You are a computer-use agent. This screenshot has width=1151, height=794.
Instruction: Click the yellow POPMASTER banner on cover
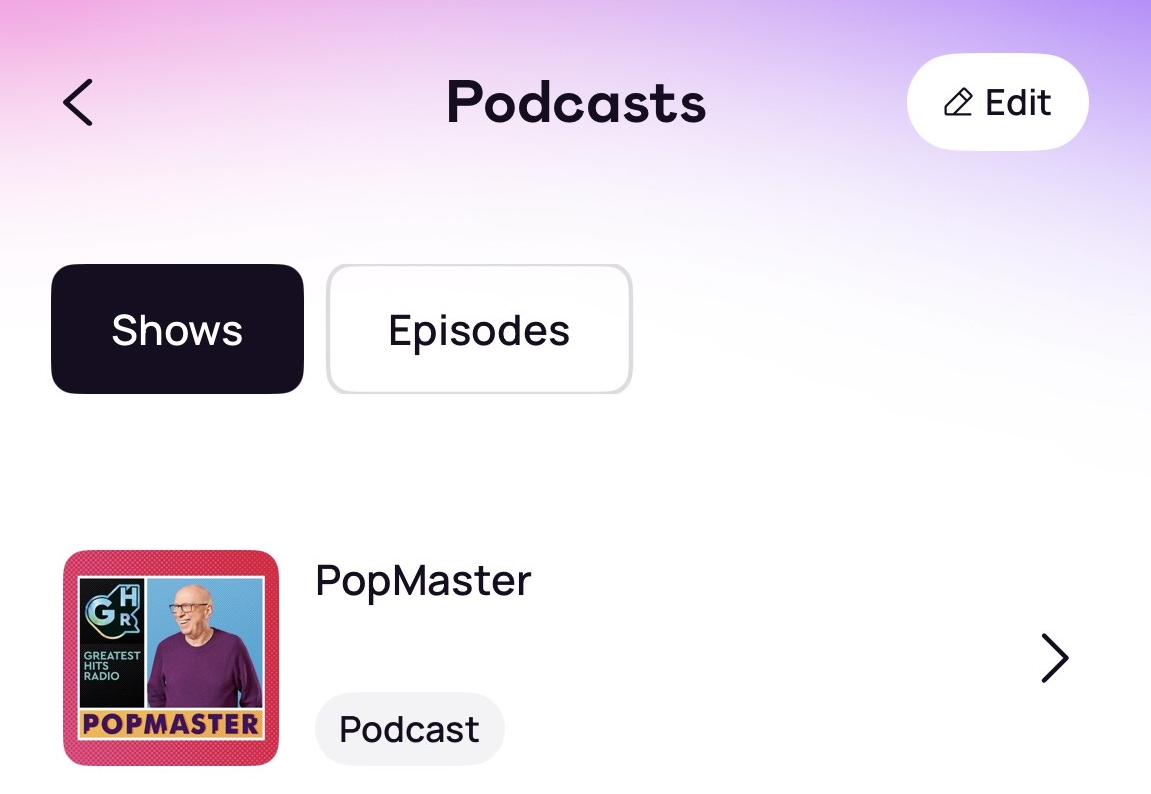pos(171,724)
